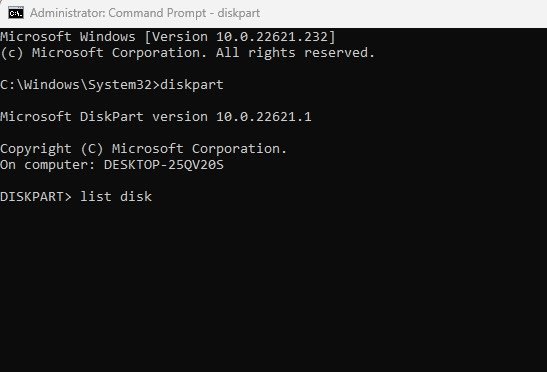
Task: Click the C:\Windows\System32> prompt path
Action: [x=80, y=85]
